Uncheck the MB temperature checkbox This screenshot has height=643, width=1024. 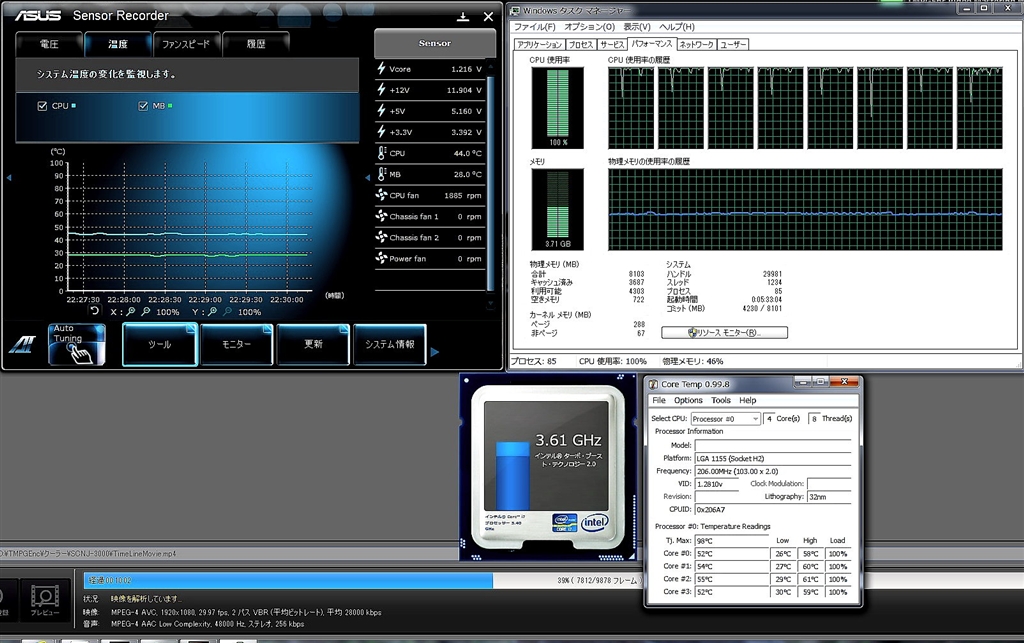pos(143,105)
